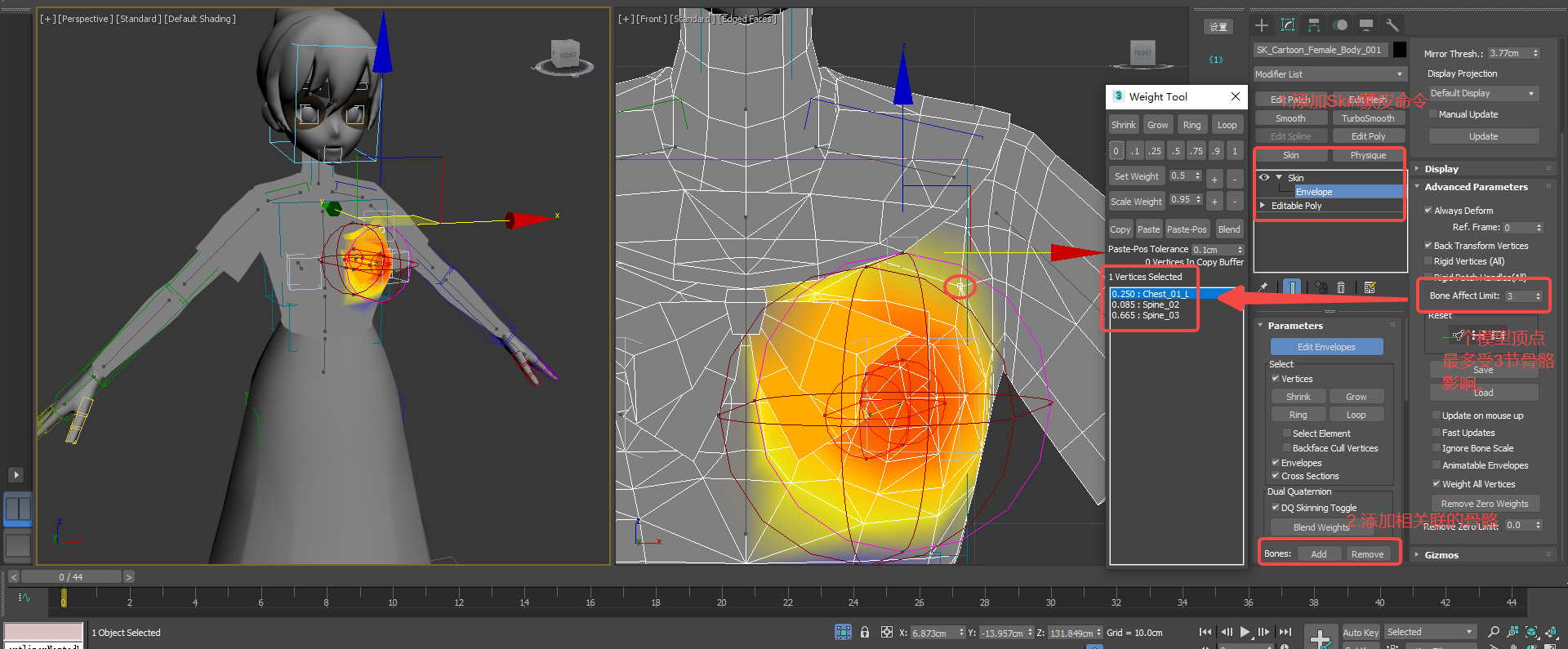Expand the viewport layout tabs arrow
This screenshot has width=1568, height=649.
coord(16,474)
